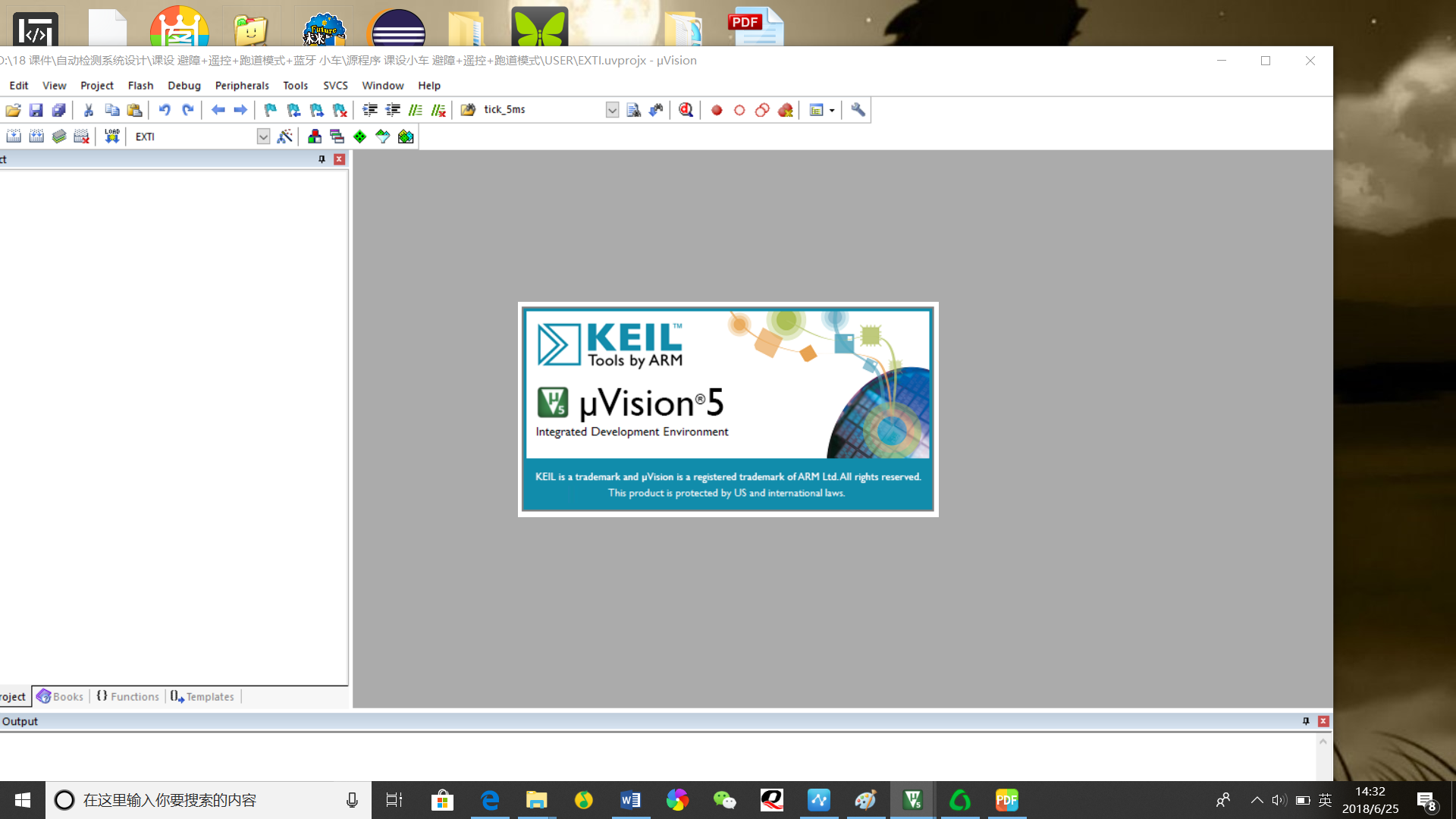Open the View menu
1456x819 pixels.
pyautogui.click(x=55, y=86)
